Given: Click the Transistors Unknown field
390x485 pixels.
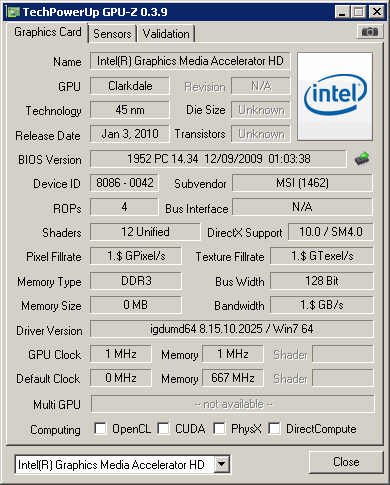Looking at the screenshot, I should coord(261,134).
